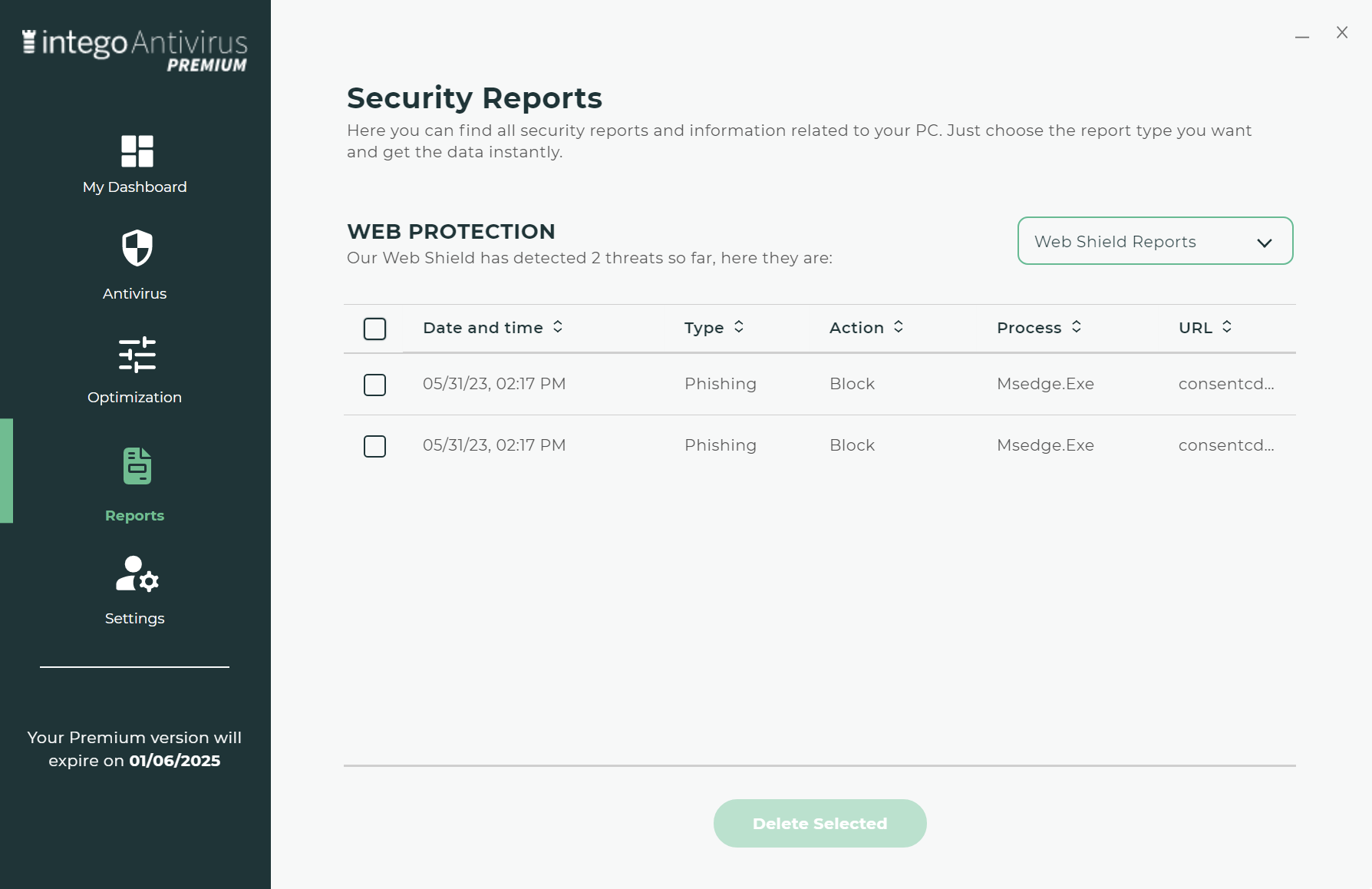Click the Action column header
This screenshot has height=889, width=1372.
[x=856, y=328]
